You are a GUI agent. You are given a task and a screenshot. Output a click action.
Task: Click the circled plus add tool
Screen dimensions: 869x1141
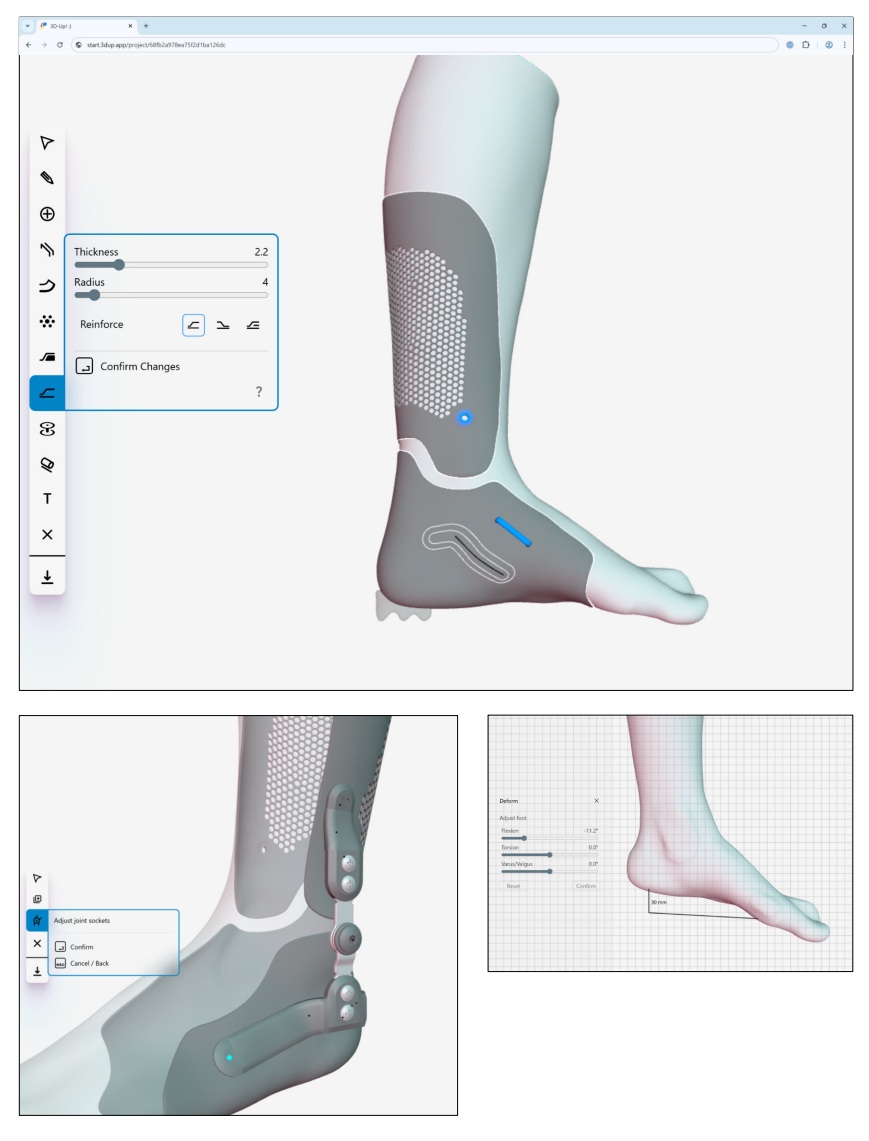(47, 214)
